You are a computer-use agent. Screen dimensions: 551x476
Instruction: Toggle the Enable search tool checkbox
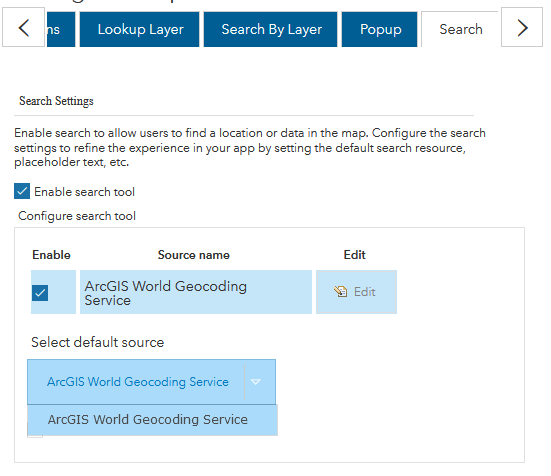click(x=22, y=191)
